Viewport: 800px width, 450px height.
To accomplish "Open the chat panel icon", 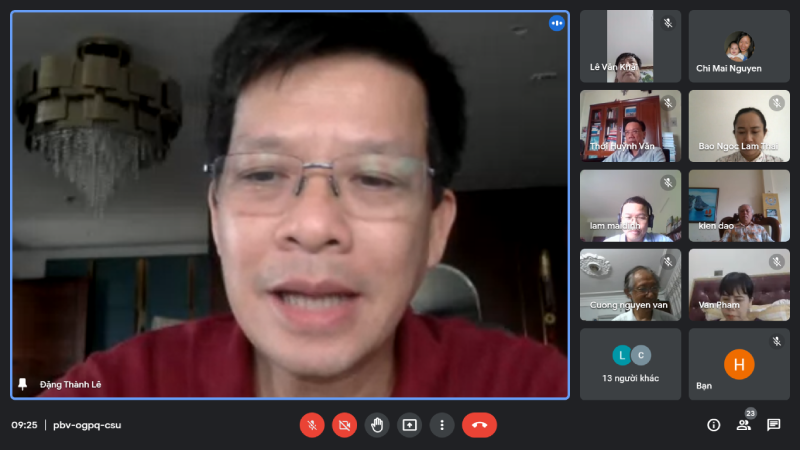I will tap(774, 425).
